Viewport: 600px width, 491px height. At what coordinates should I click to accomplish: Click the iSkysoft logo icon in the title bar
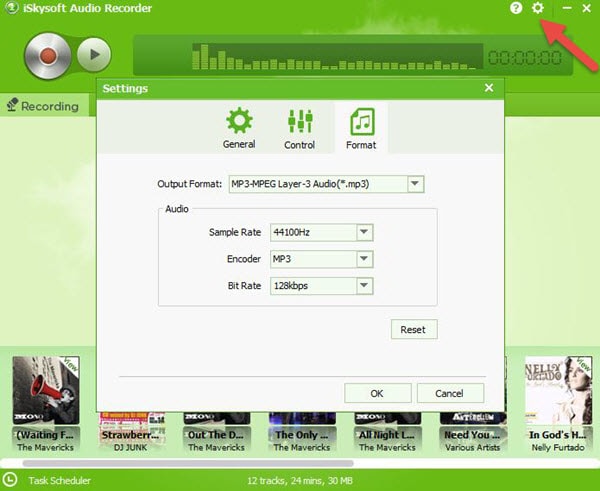click(x=11, y=8)
